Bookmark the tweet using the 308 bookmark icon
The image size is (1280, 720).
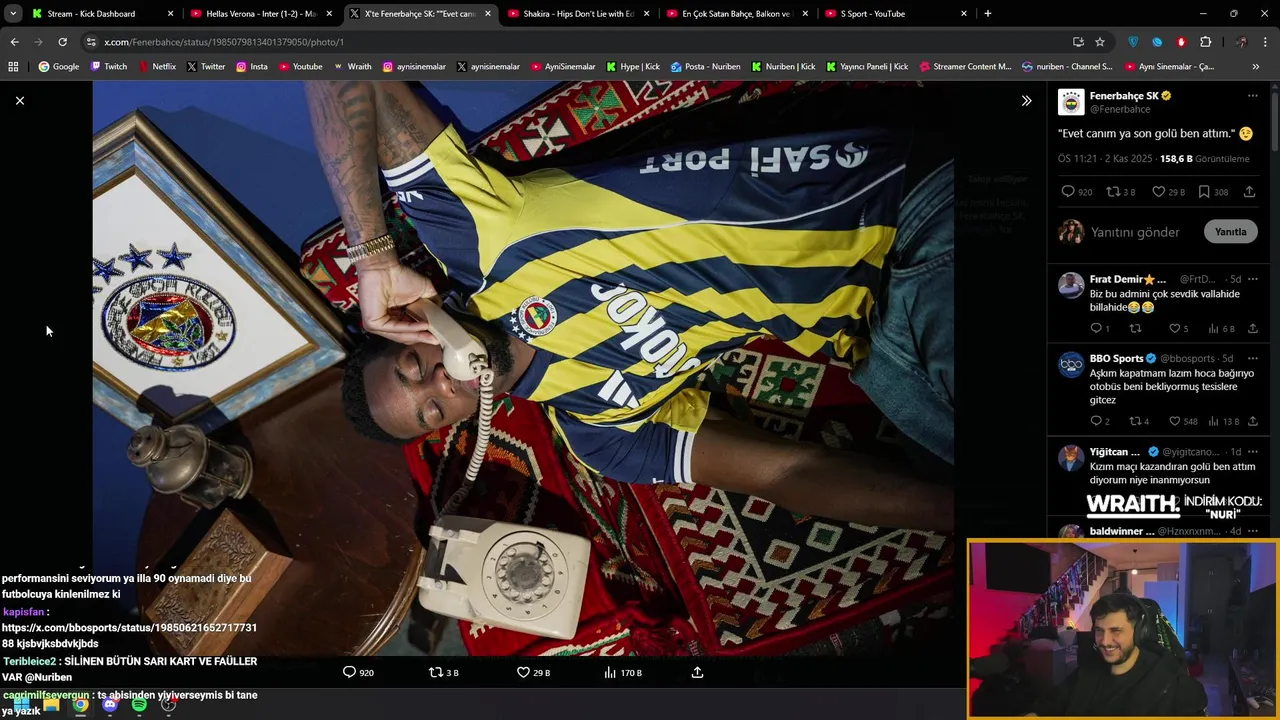pos(1204,191)
